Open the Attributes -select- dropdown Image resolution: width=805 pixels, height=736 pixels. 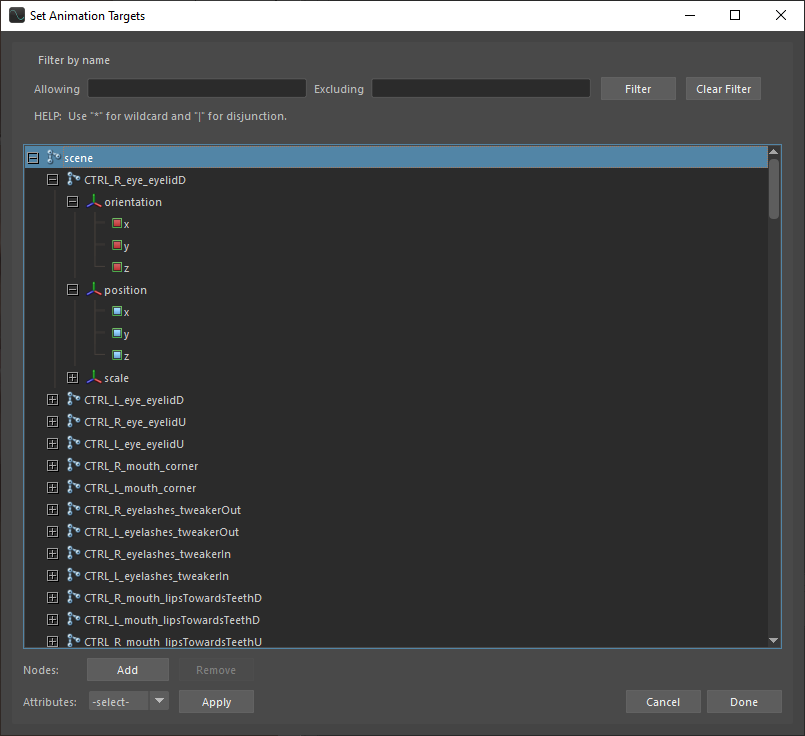click(x=129, y=702)
